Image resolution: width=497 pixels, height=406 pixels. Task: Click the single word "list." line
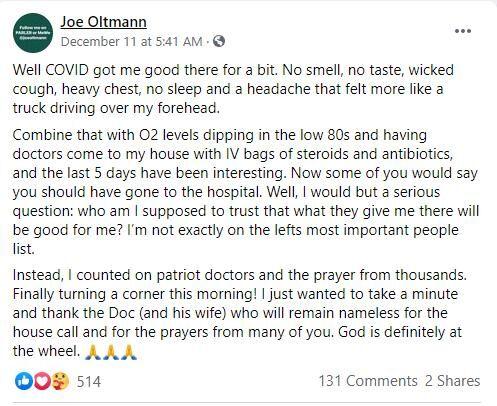[x=23, y=249]
